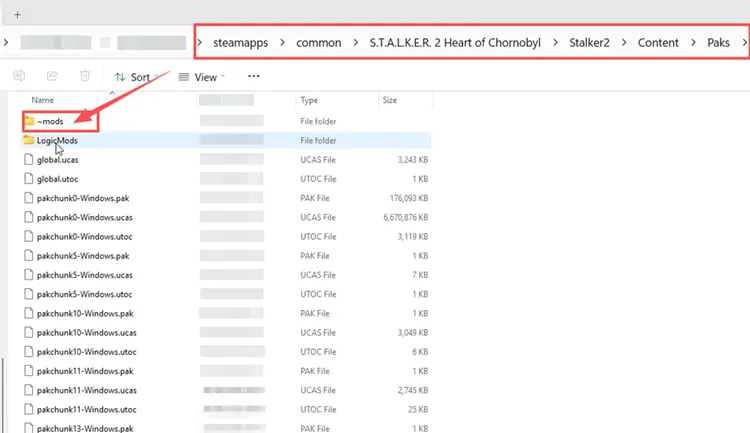
Task: Click the 2,745 KB size value
Action: [413, 390]
